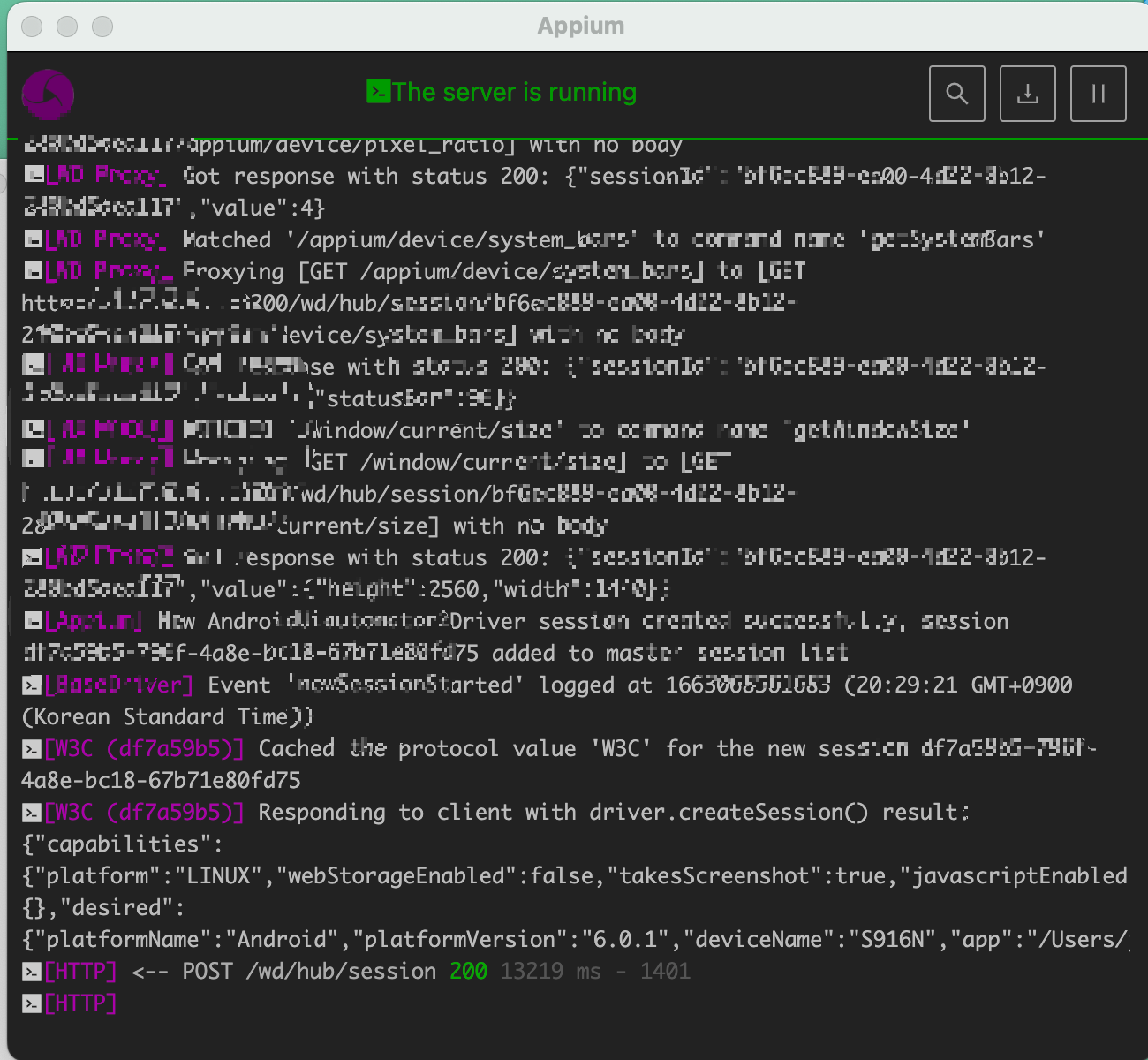The height and width of the screenshot is (1060, 1148).
Task: Click '"value":4}' response text
Action: [262, 208]
